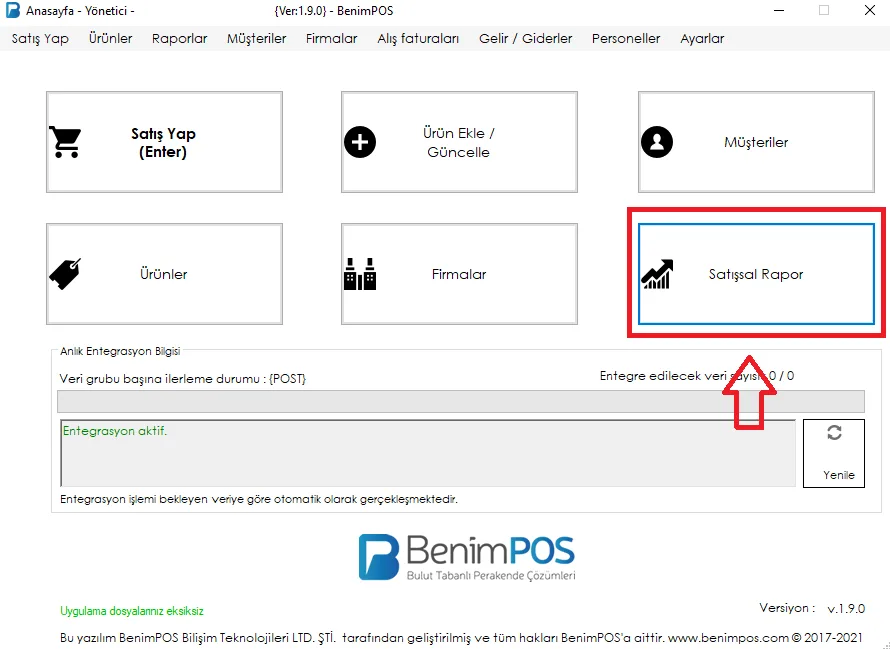Screen dimensions: 890x649
Task: Click the shopping cart icon on Satış Yap
Action: click(x=65, y=142)
